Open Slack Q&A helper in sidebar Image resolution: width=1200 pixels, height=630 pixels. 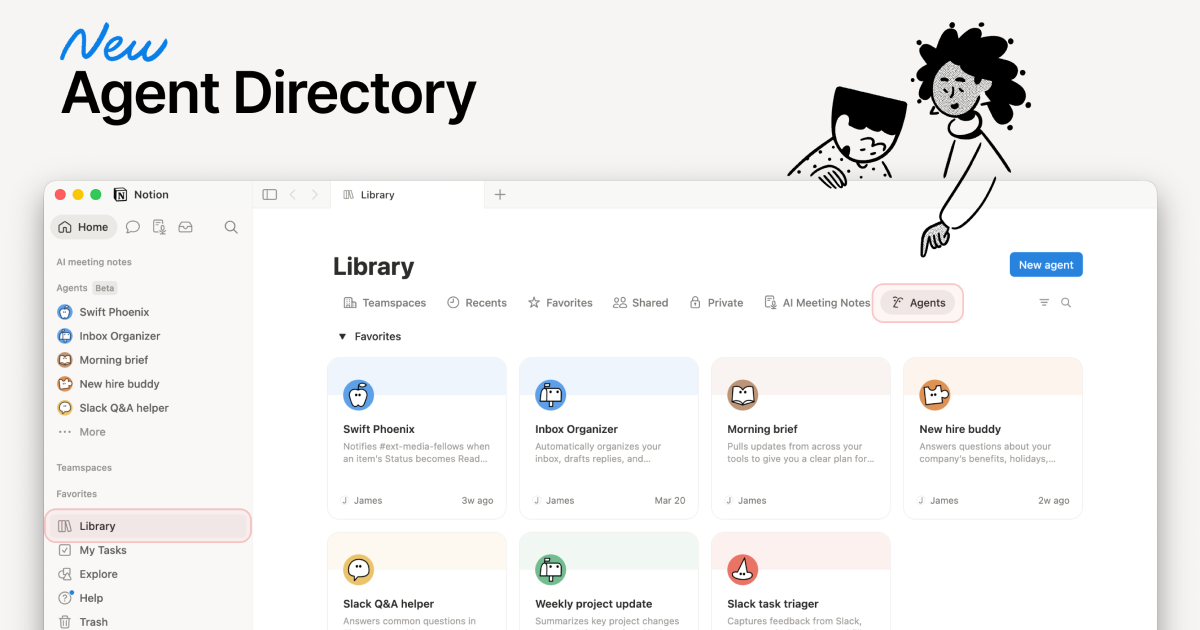click(124, 408)
